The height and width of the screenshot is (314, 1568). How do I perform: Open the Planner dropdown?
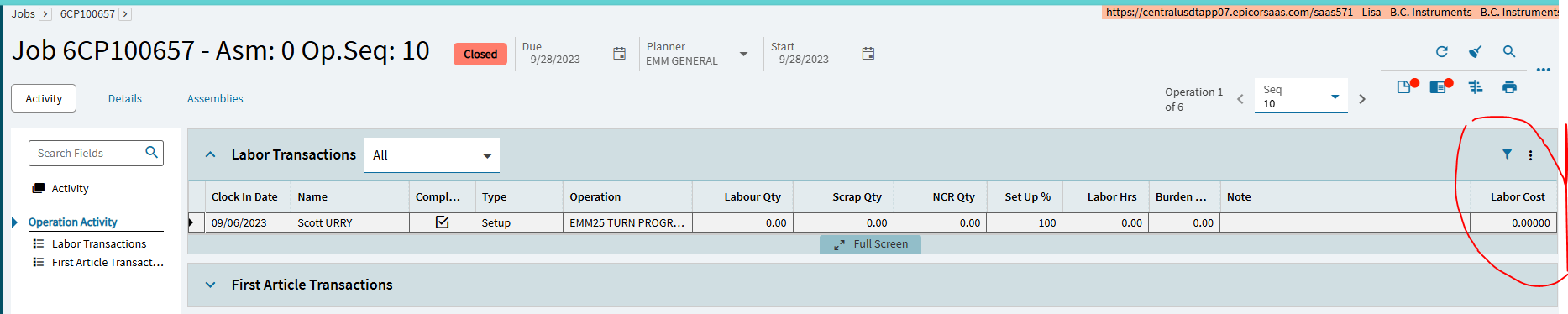pyautogui.click(x=743, y=54)
